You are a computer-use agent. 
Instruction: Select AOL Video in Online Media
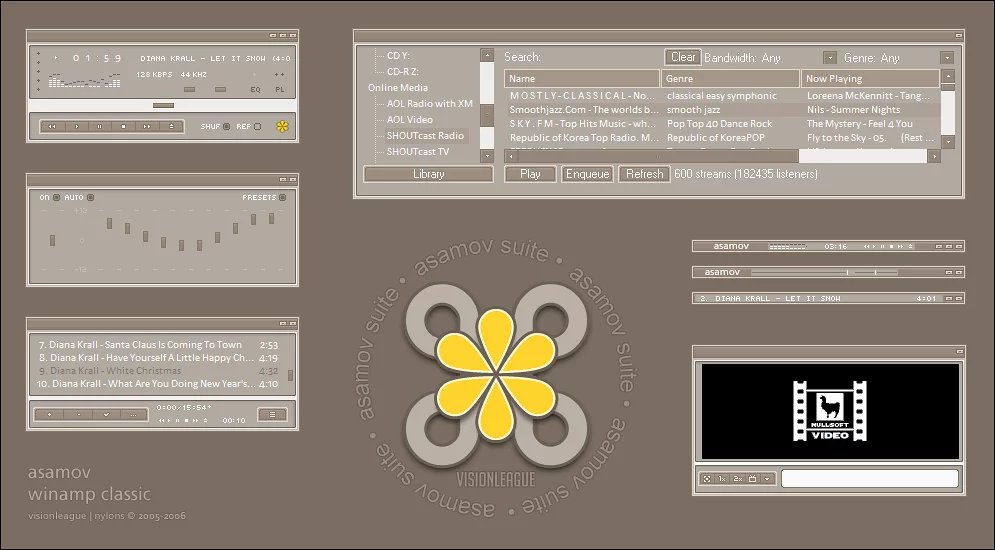[x=409, y=120]
